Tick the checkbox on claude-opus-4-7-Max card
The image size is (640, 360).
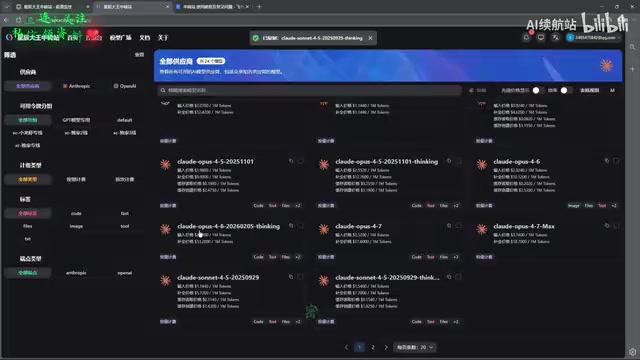click(616, 226)
